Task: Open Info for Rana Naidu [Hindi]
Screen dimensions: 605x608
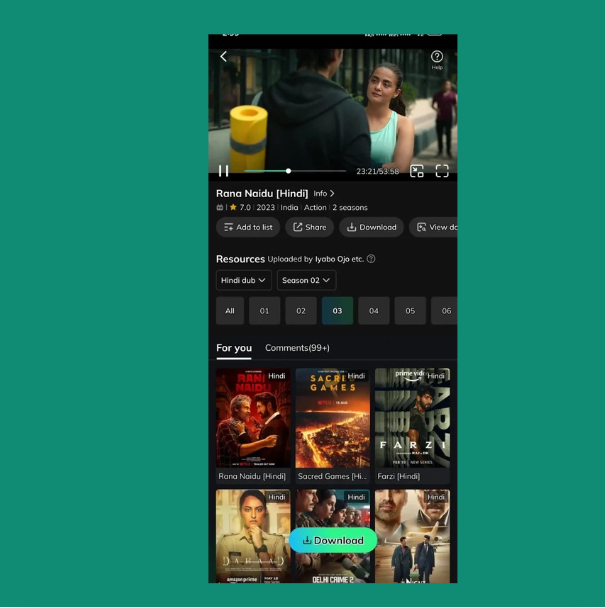Action: [324, 193]
